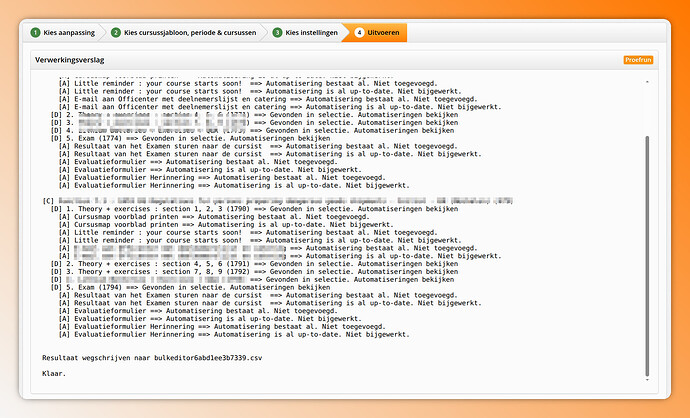Click the '[D] 5. Exam (1774)' line
The width and height of the screenshot is (690, 418).
191,138
